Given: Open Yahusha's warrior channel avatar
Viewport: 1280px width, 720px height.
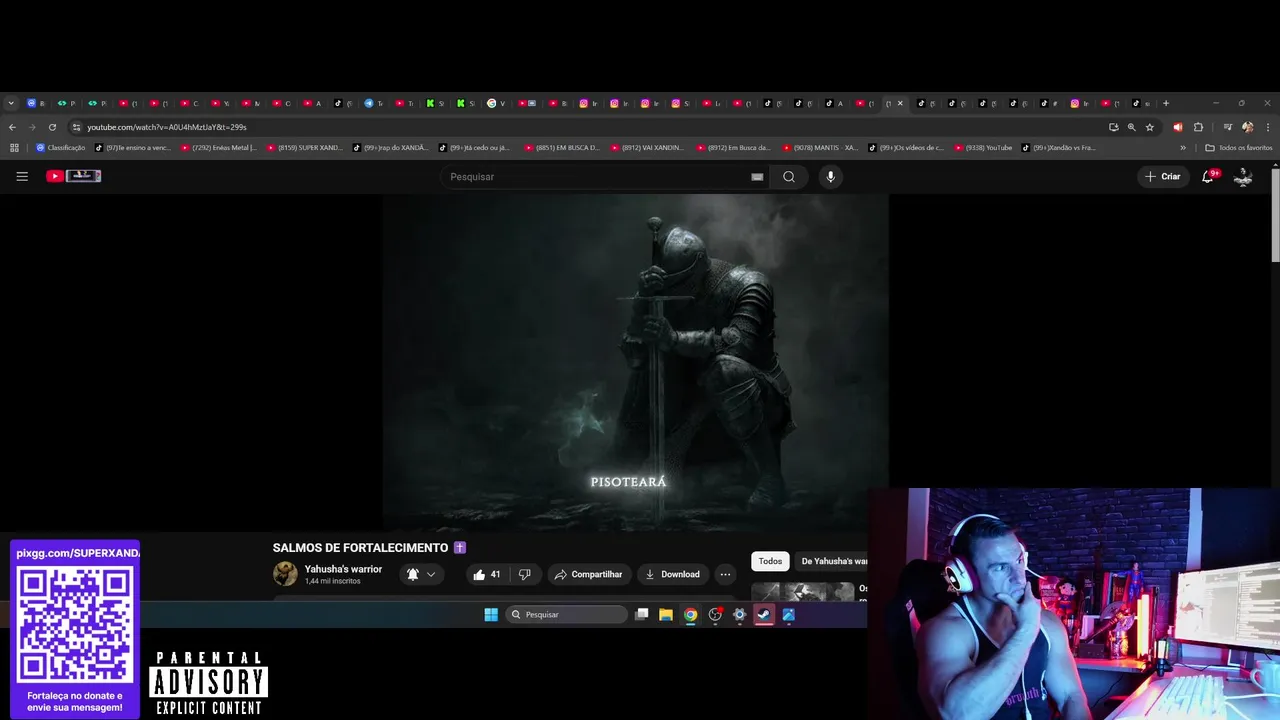Looking at the screenshot, I should point(285,574).
